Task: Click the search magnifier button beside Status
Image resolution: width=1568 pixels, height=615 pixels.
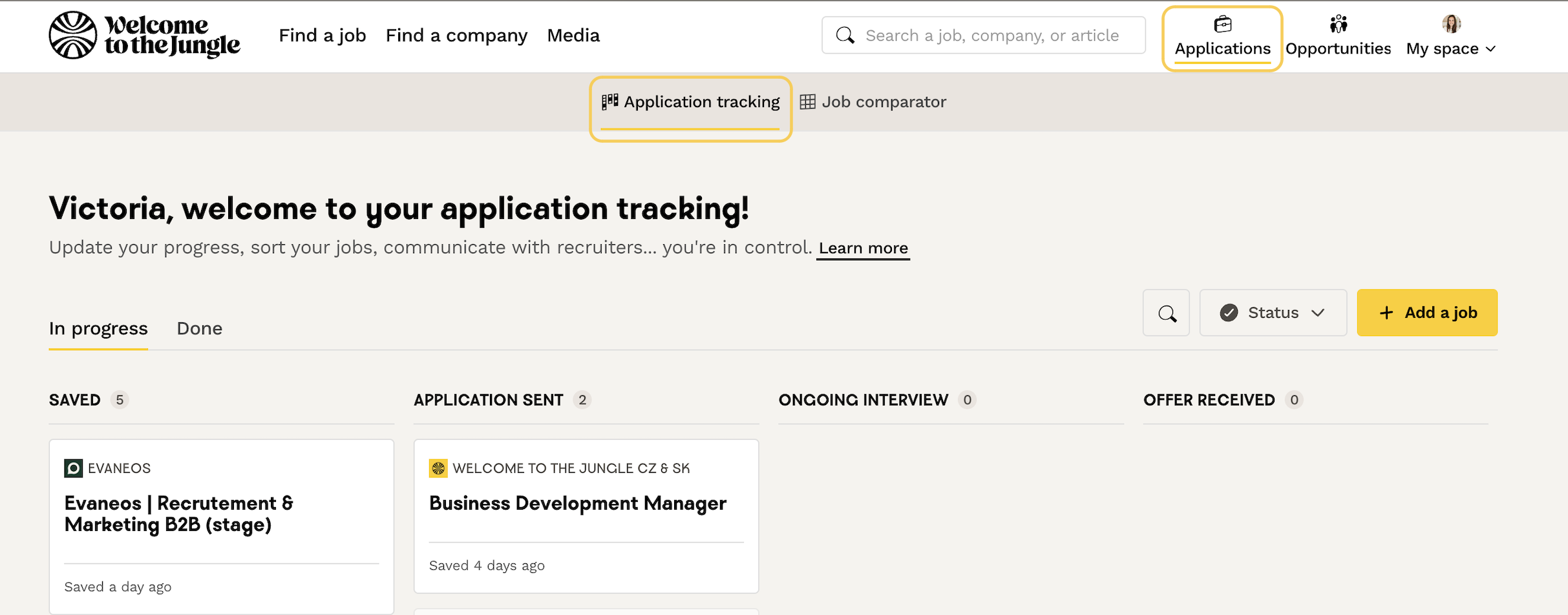Action: pyautogui.click(x=1167, y=313)
